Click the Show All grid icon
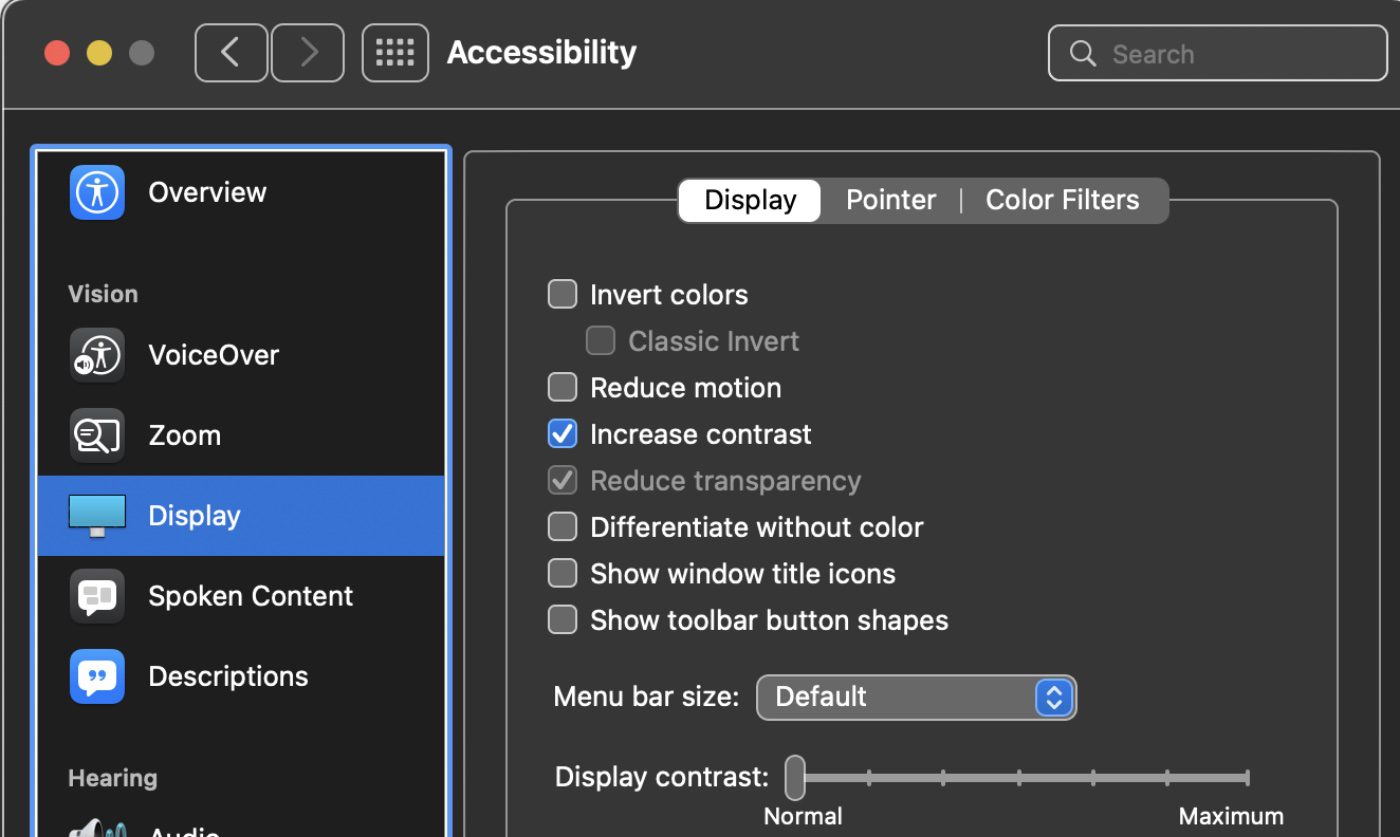Screen dimensions: 1400x837 tap(395, 53)
